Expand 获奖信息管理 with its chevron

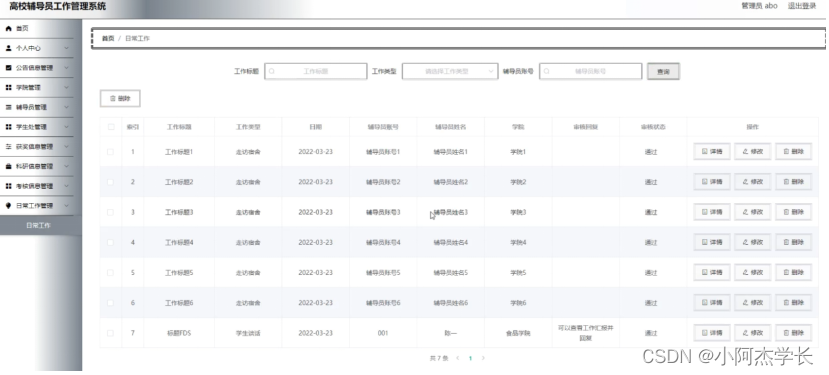tap(67, 147)
